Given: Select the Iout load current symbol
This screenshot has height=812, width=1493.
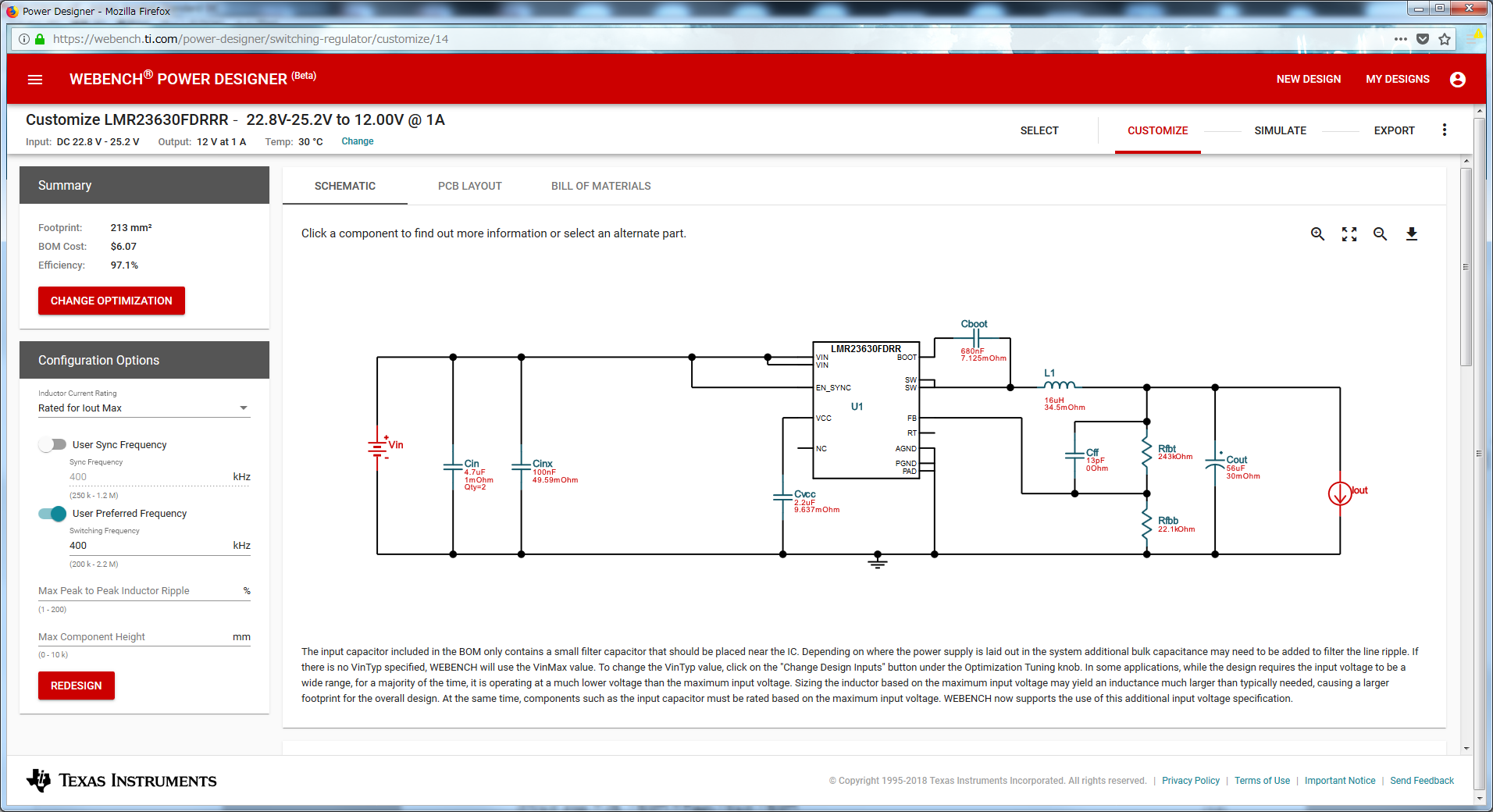Looking at the screenshot, I should click(1340, 493).
